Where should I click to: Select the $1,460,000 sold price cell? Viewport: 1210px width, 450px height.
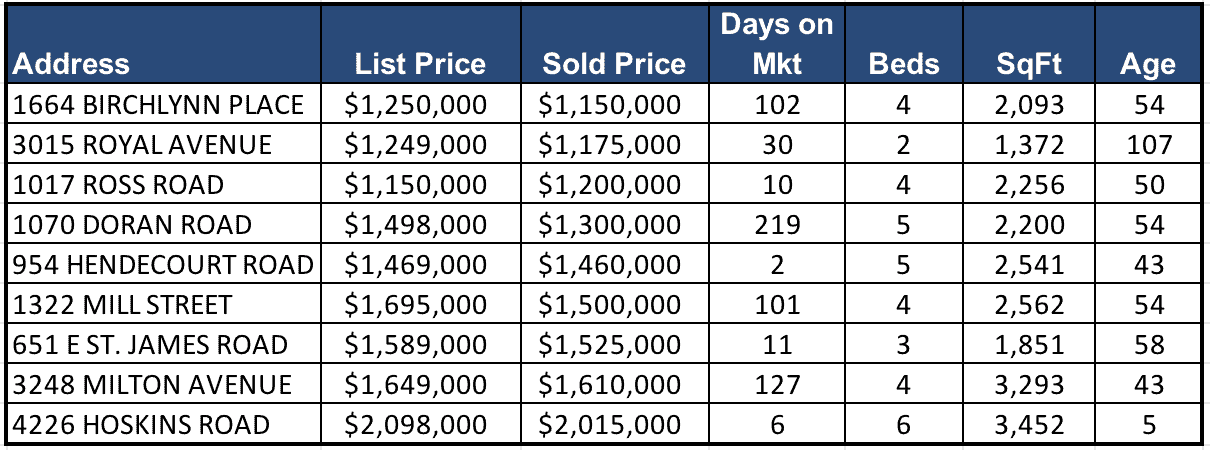point(609,264)
